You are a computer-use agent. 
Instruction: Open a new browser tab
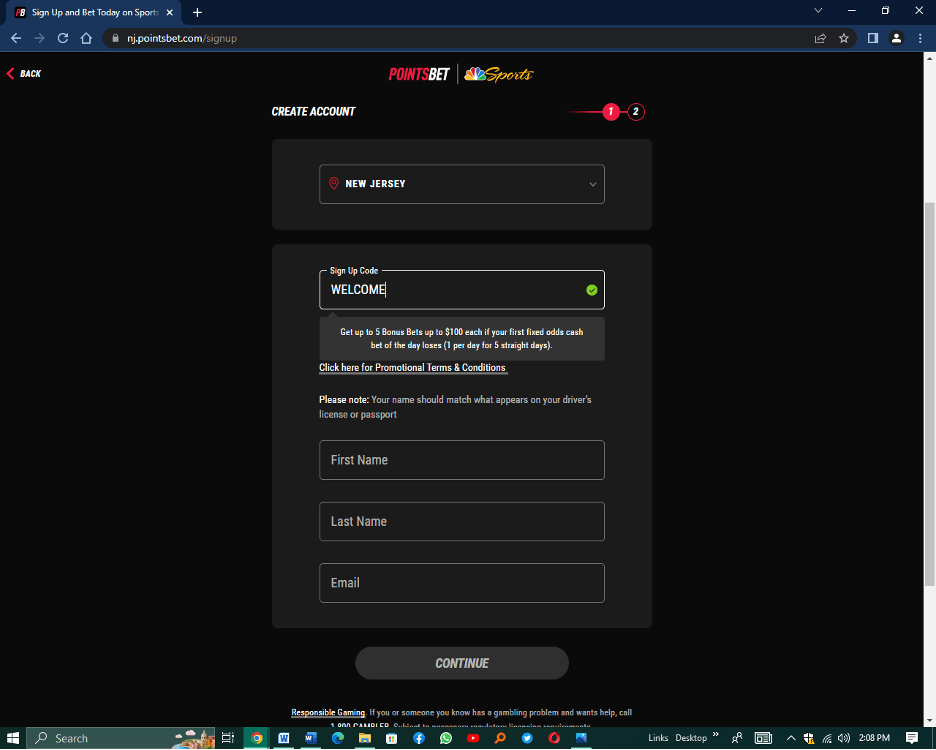pos(197,12)
